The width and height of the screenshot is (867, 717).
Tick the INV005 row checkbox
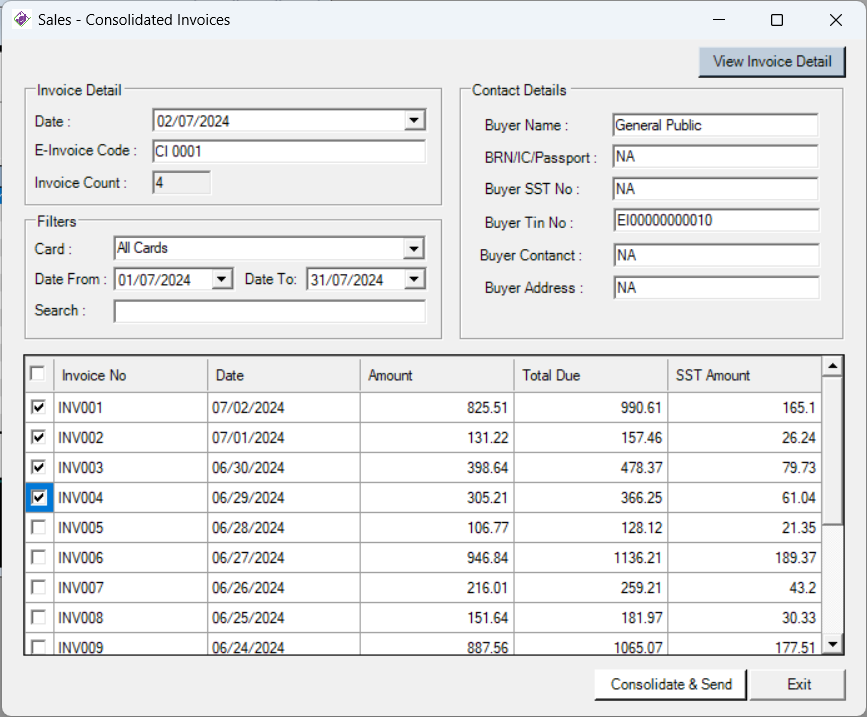(39, 527)
